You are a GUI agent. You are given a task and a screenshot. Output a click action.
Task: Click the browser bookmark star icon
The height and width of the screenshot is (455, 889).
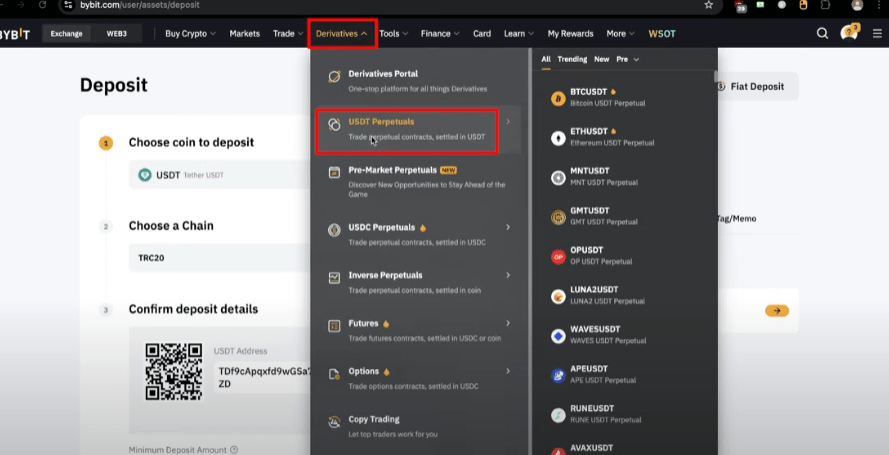point(708,5)
